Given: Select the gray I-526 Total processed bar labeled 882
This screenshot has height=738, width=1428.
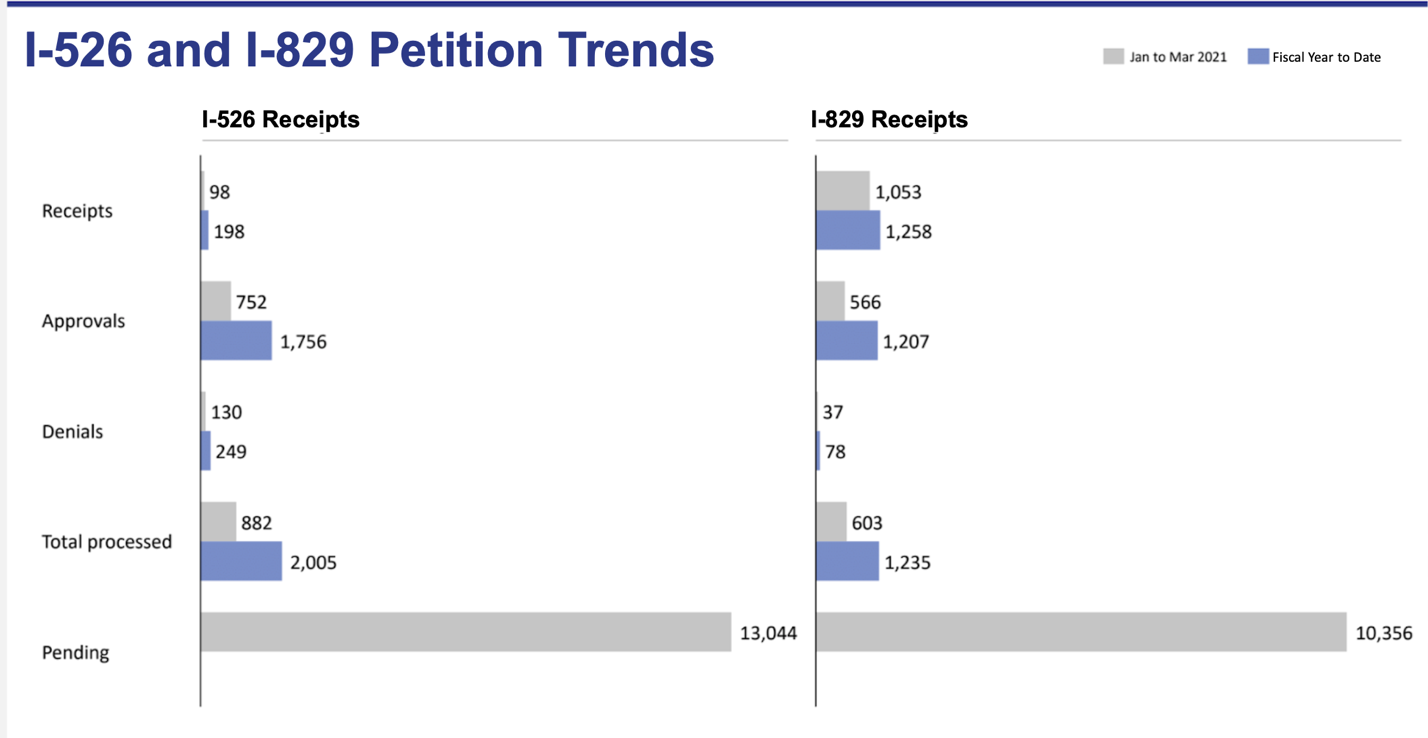Looking at the screenshot, I should tap(218, 521).
